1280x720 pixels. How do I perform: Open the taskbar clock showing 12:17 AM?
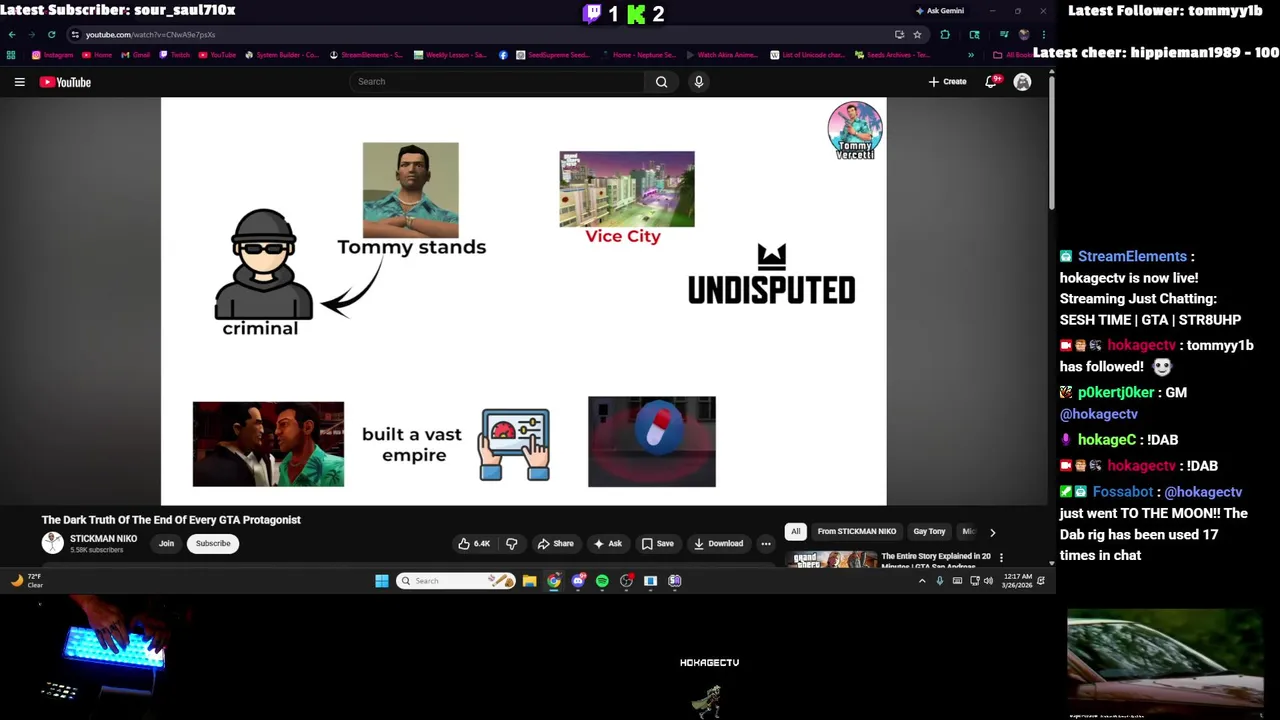click(1017, 581)
